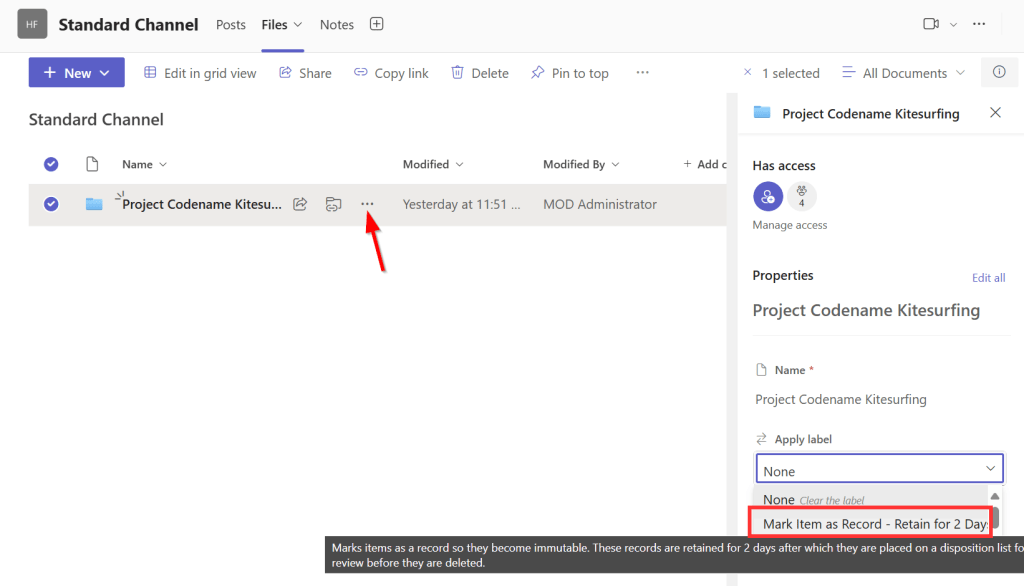Click the Edit all properties link
The width and height of the screenshot is (1024, 586).
coord(988,278)
